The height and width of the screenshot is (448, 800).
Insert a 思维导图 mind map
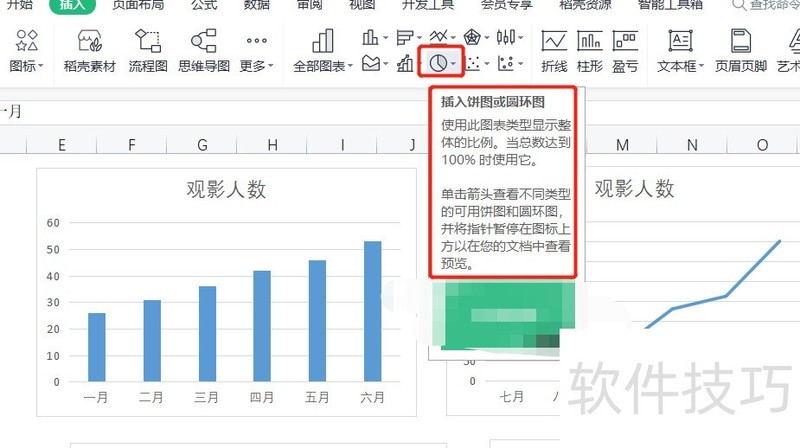point(204,51)
